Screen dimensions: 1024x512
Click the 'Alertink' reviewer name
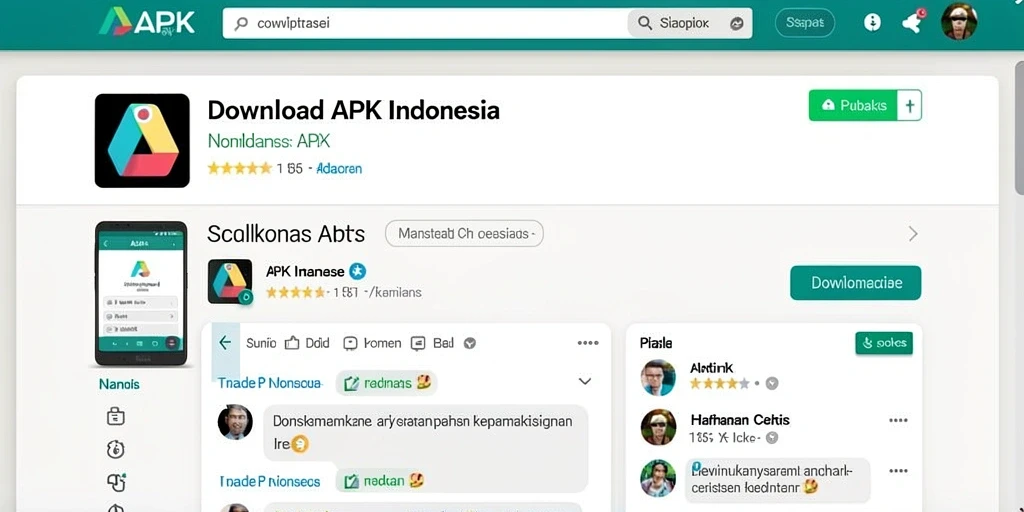pos(711,368)
